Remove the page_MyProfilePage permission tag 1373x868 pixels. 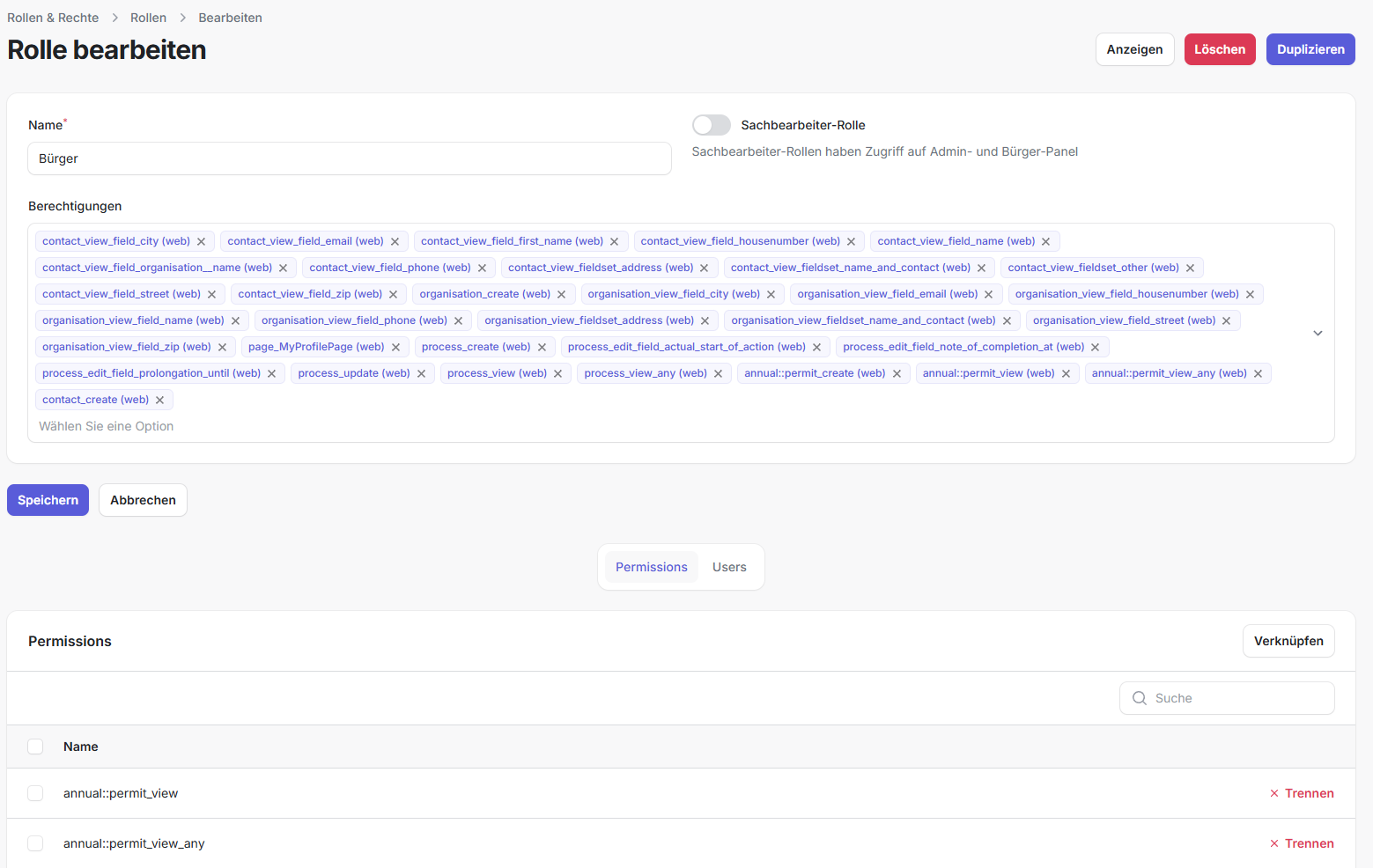click(x=396, y=347)
